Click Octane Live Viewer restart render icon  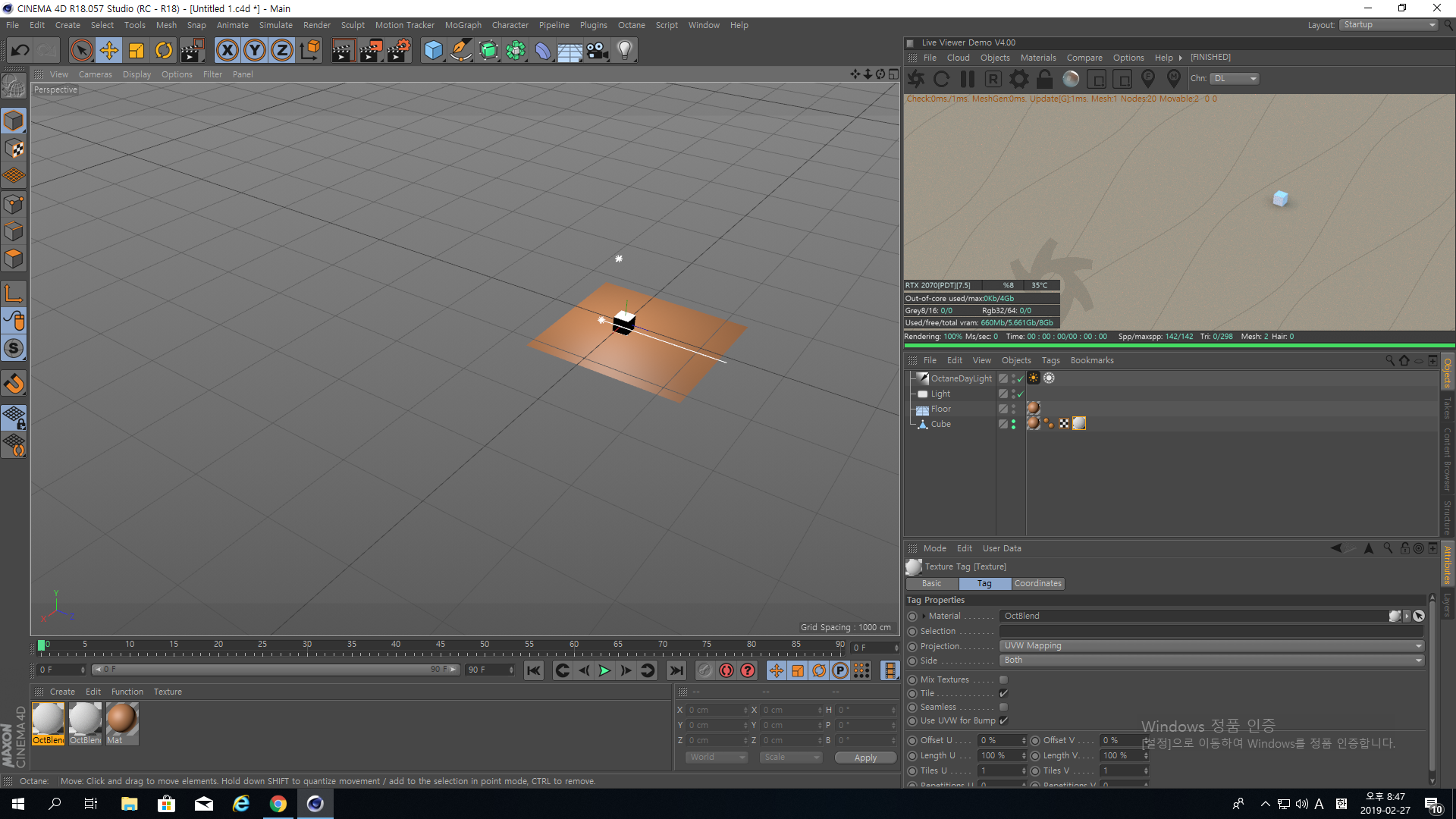click(942, 79)
